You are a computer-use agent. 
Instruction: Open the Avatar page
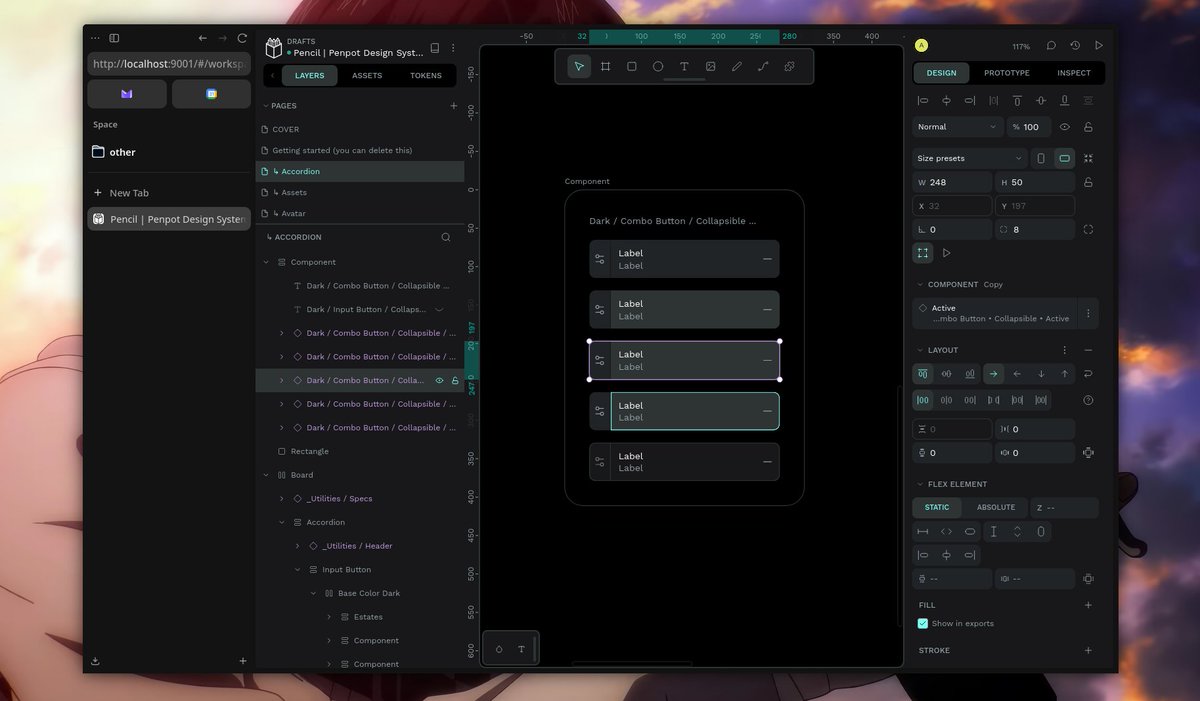[360, 213]
